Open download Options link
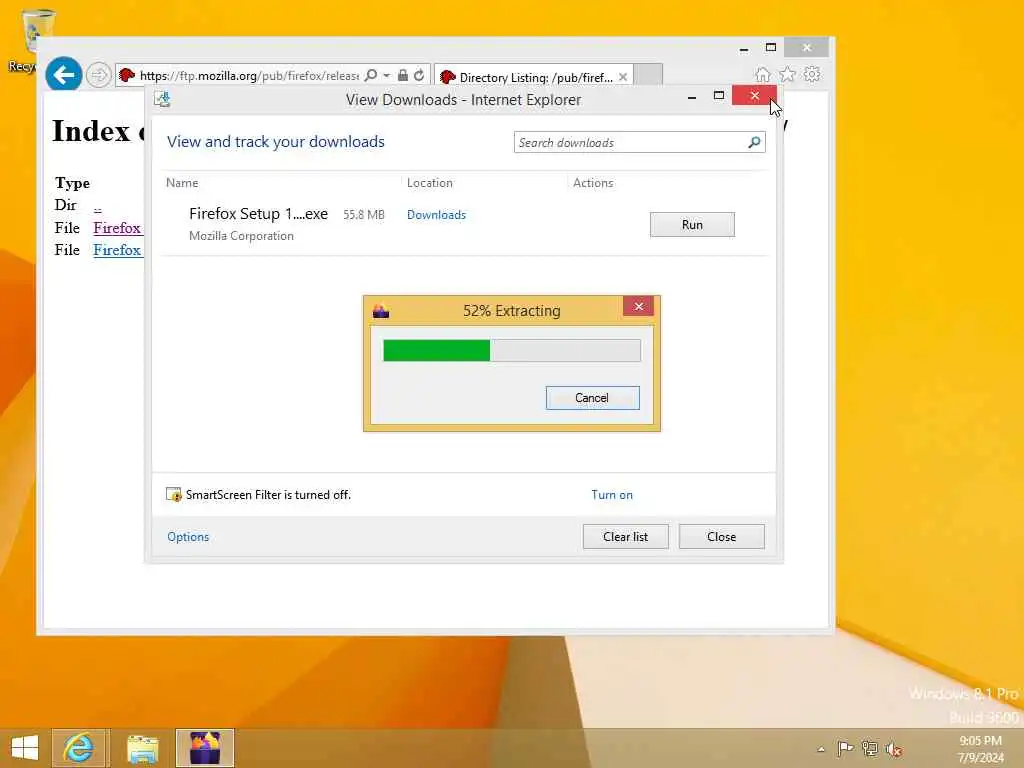 (x=188, y=537)
